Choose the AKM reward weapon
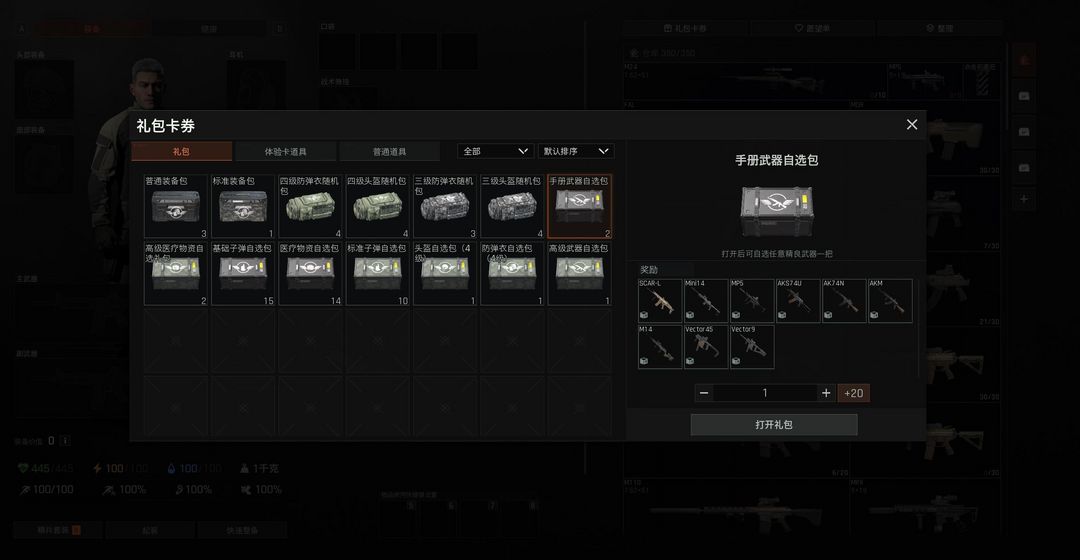The height and width of the screenshot is (560, 1080). point(890,300)
